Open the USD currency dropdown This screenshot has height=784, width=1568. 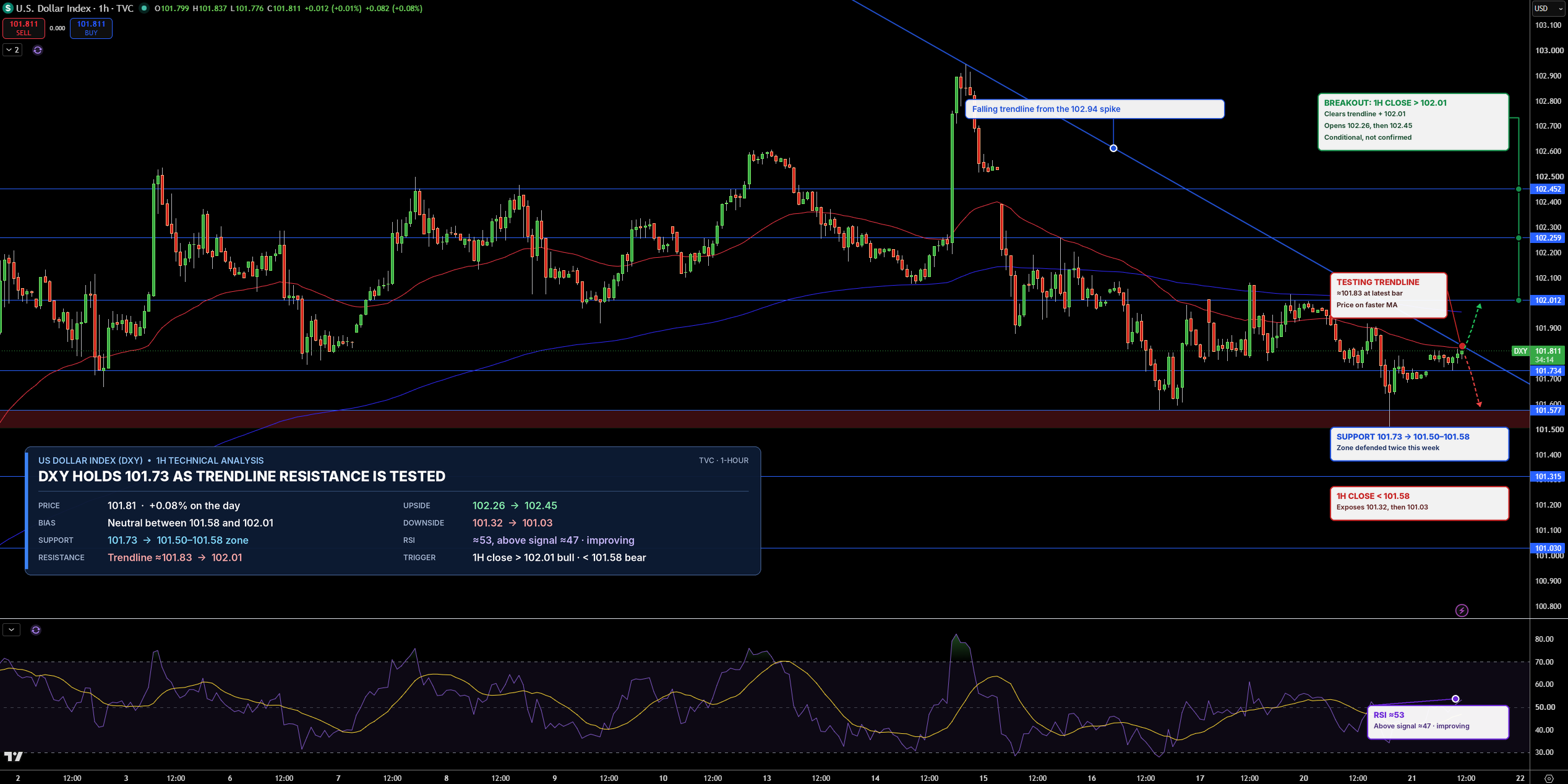1548,8
